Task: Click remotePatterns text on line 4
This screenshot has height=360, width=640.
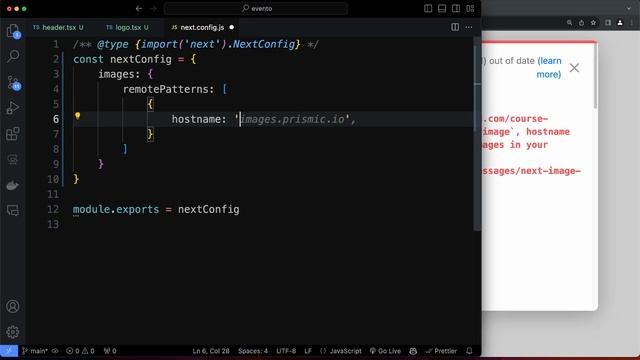Action: [x=165, y=89]
